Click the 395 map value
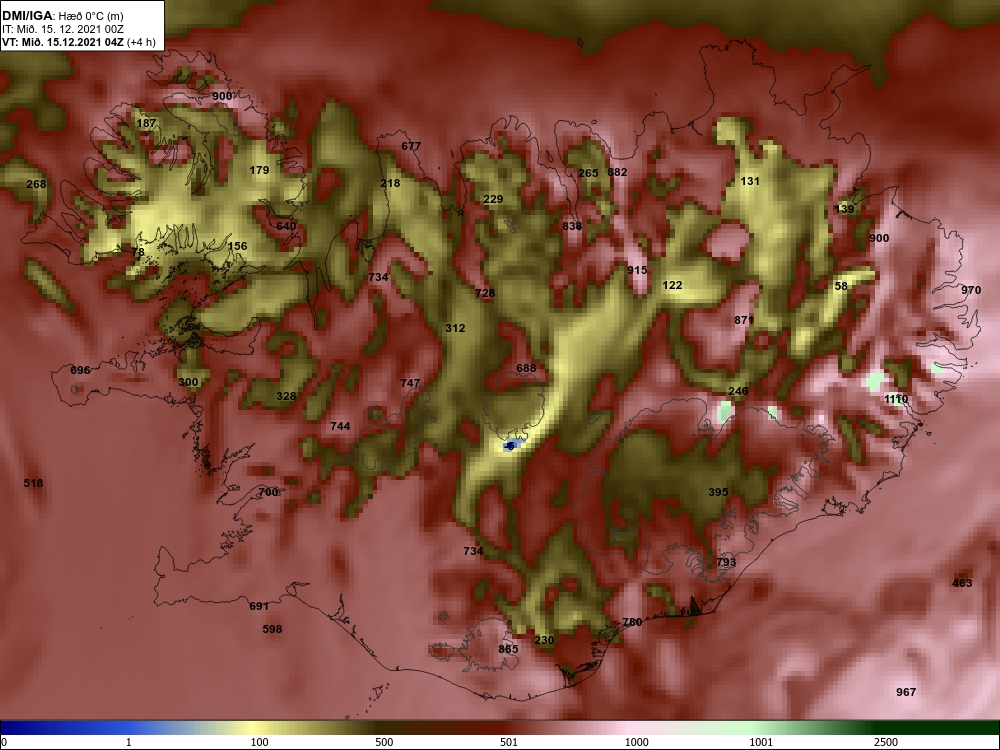The image size is (1000, 750). pyautogui.click(x=718, y=492)
